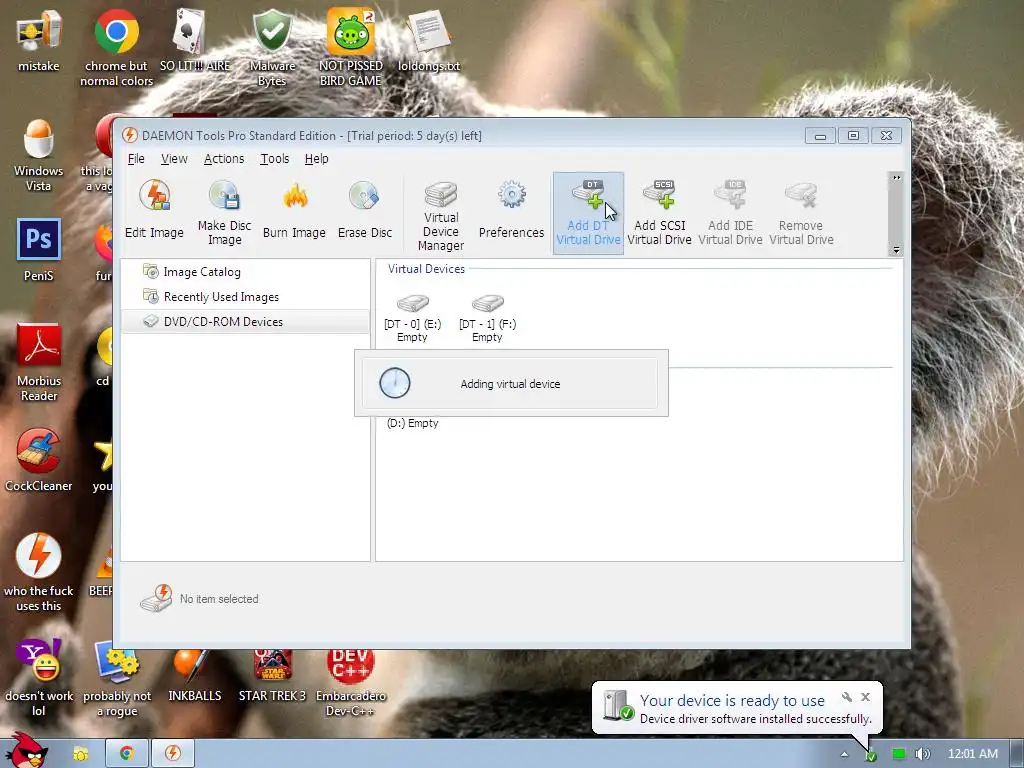Click the green tray icon left of the speaker

[899, 754]
